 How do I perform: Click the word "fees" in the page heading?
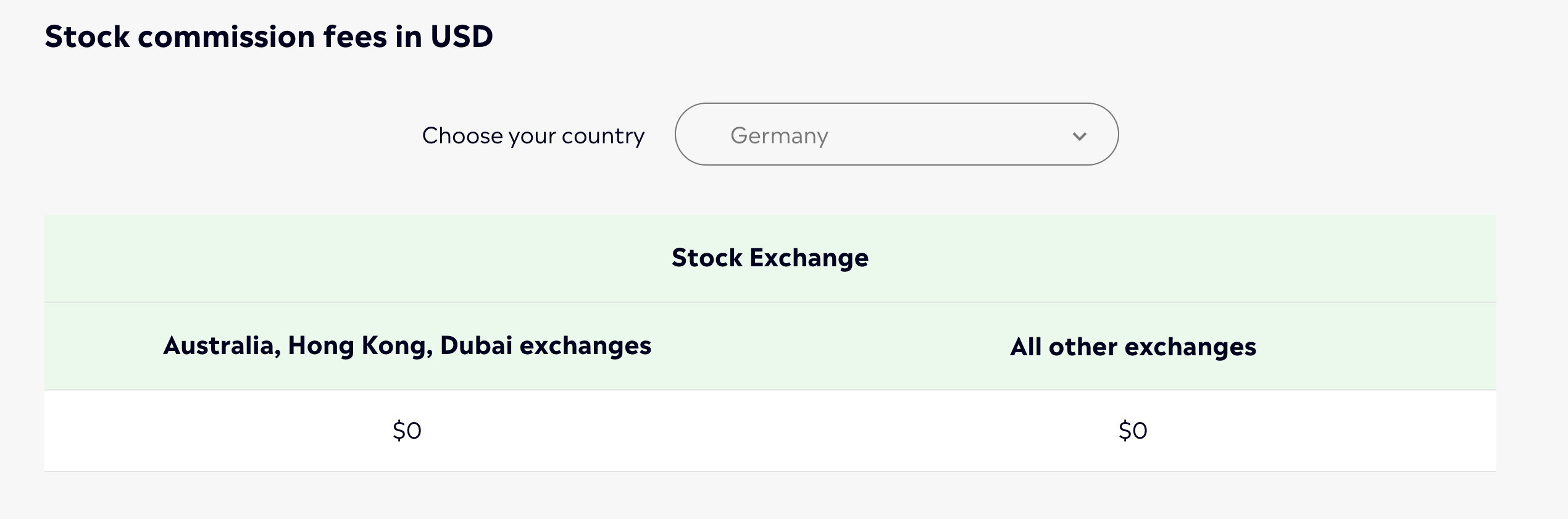pos(355,36)
